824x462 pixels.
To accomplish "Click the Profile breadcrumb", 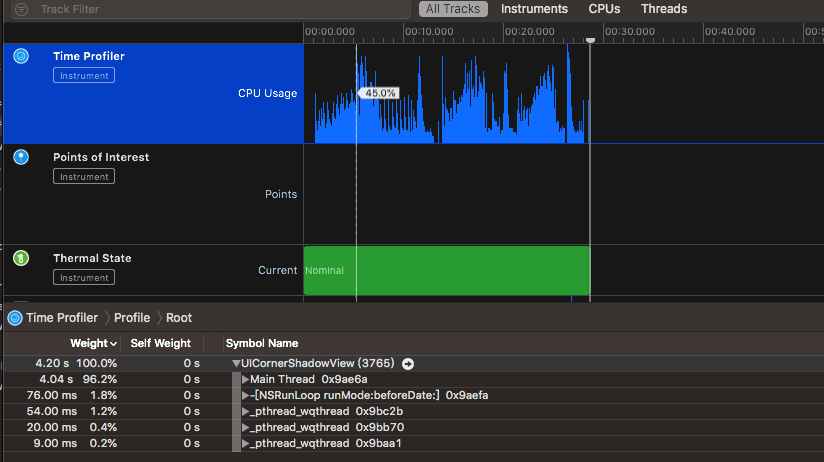I will tap(131, 318).
